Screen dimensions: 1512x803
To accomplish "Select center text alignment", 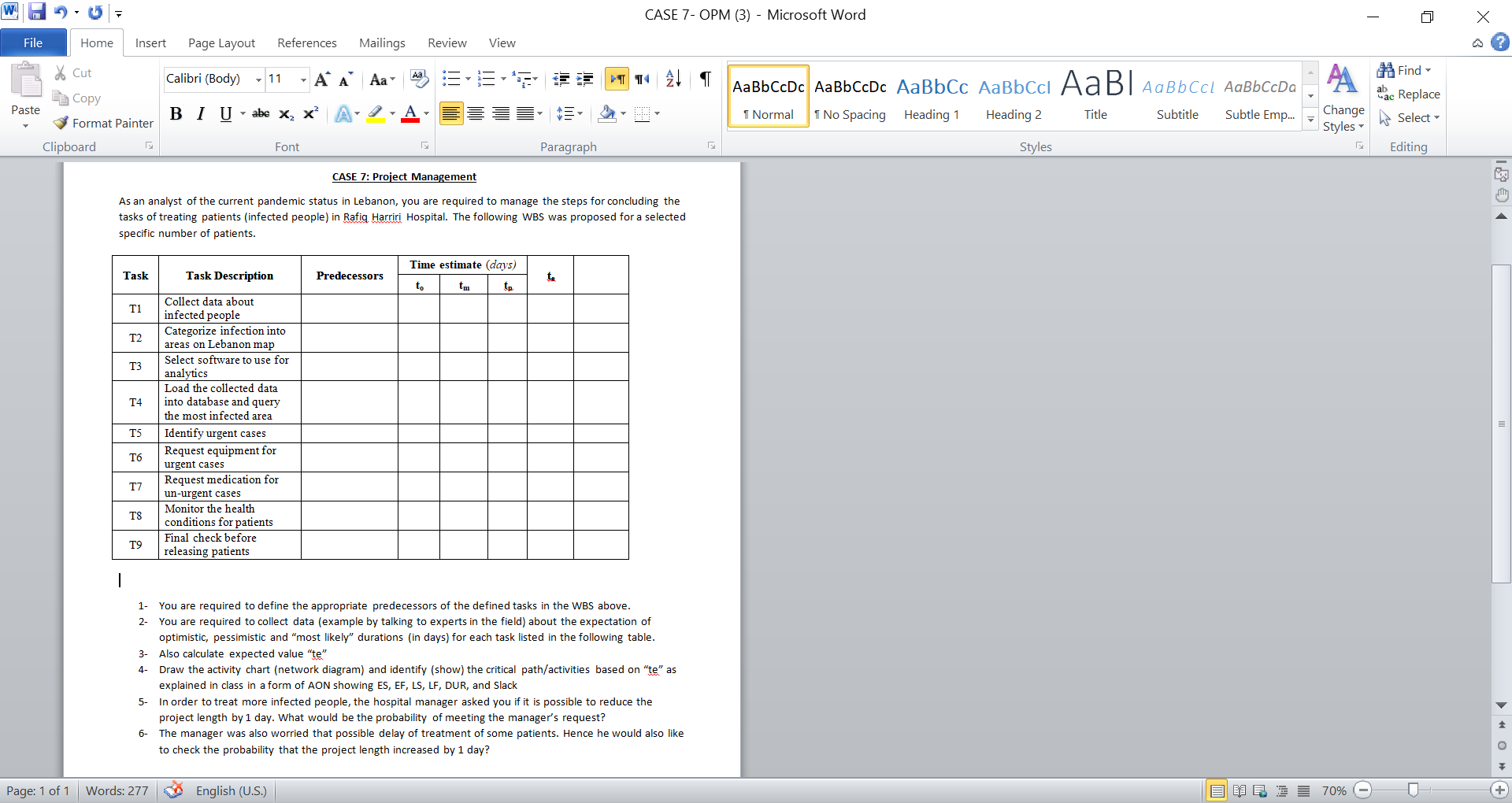I will tap(476, 113).
